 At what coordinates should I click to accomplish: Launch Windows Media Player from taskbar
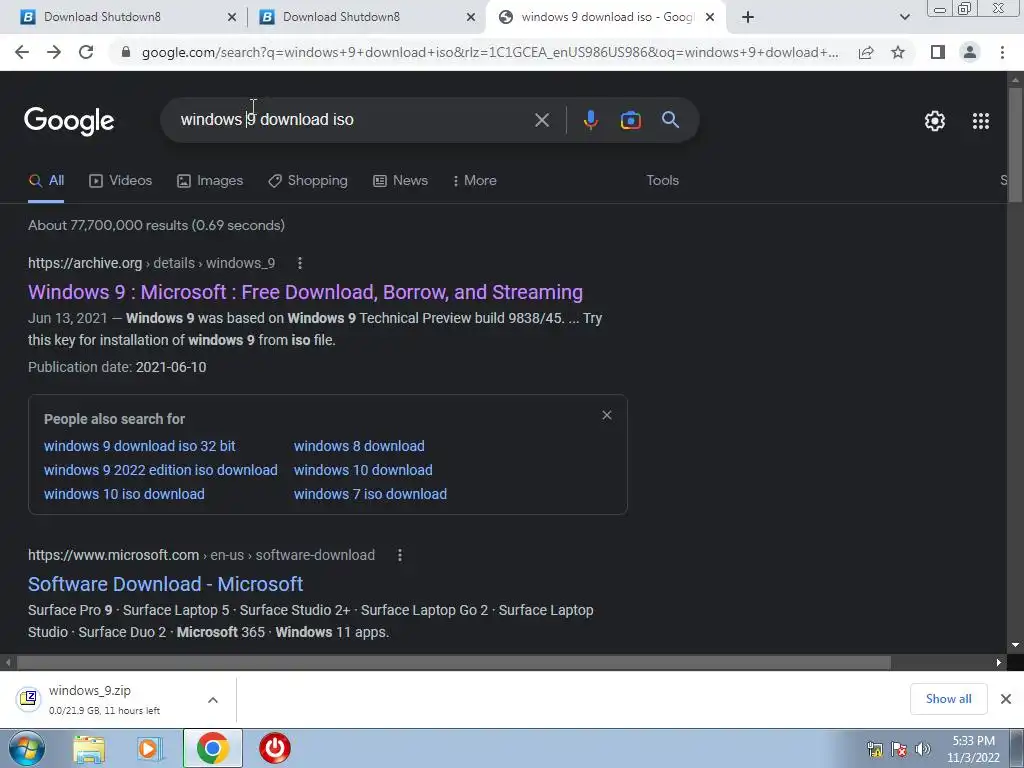pos(151,749)
